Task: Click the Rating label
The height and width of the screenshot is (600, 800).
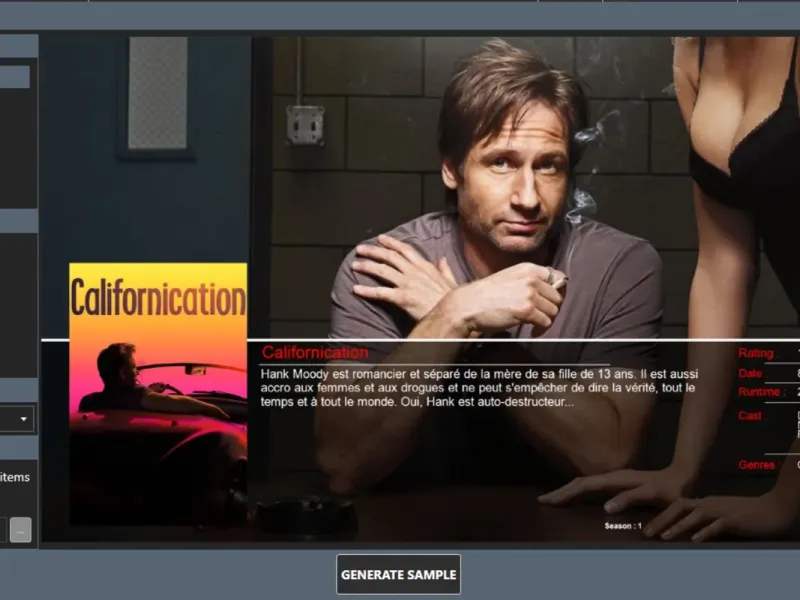Action: (757, 353)
